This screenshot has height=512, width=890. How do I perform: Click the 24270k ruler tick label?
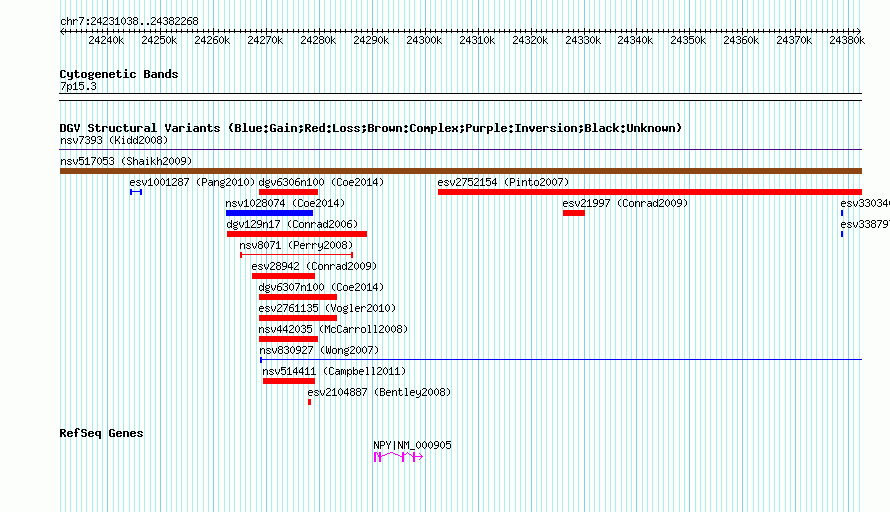(265, 40)
